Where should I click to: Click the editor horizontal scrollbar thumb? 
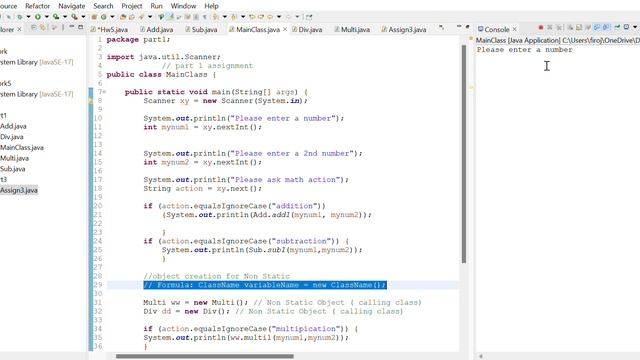point(204,356)
